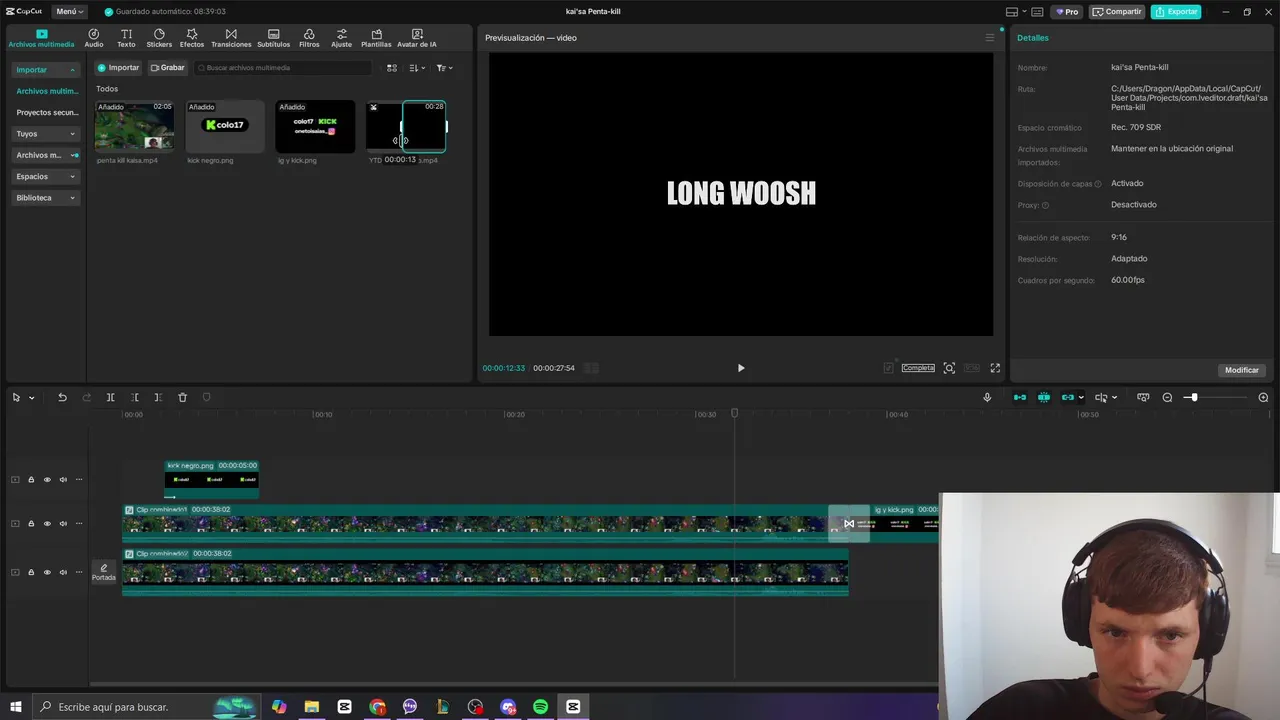Click the undo arrow in timeline toolbar
1280x720 pixels.
pos(62,397)
